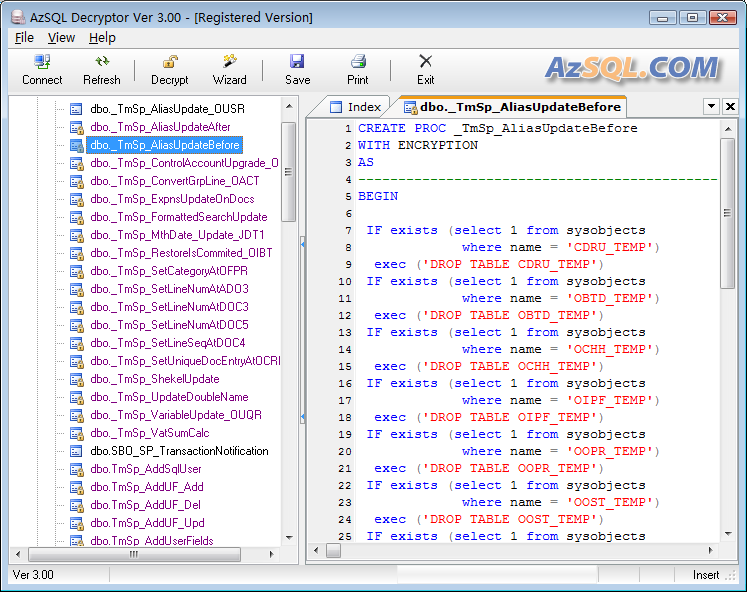This screenshot has width=747, height=592.
Task: Click the Refresh toolbar icon
Action: 102,61
